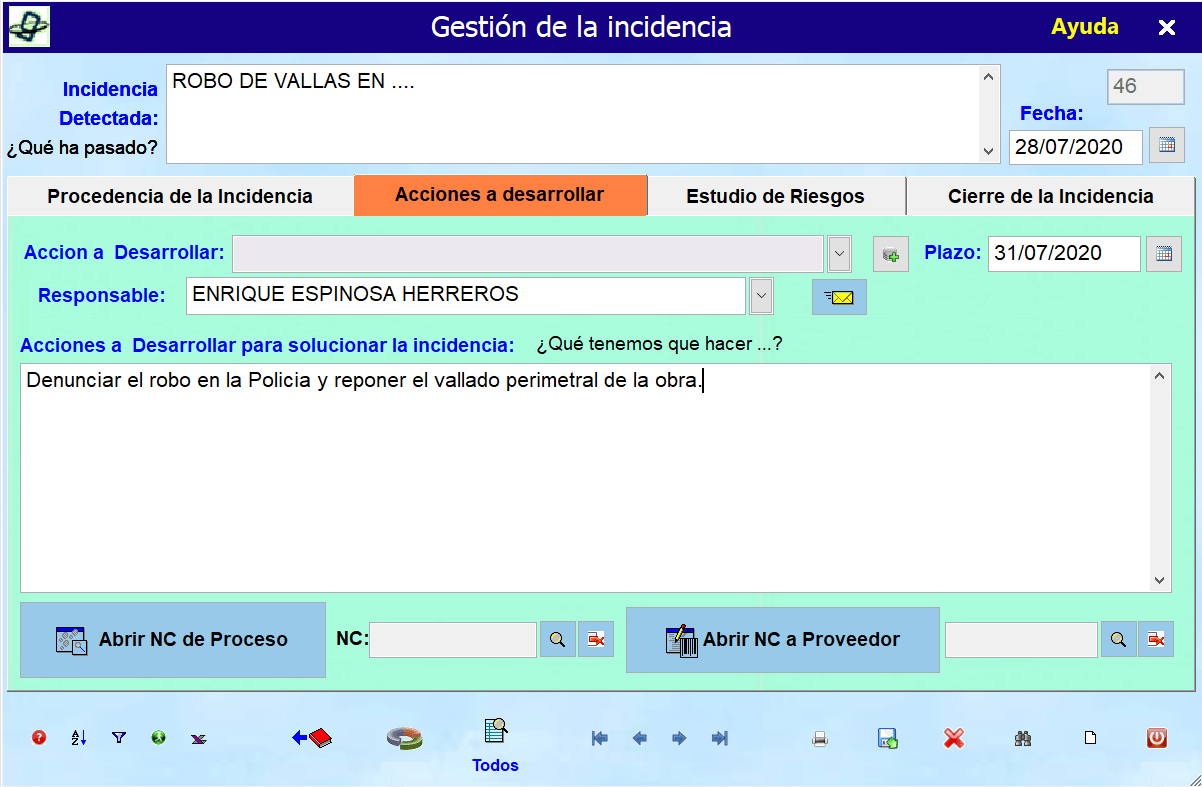Apply filter using the funnel icon
The image size is (1202, 787).
click(119, 738)
